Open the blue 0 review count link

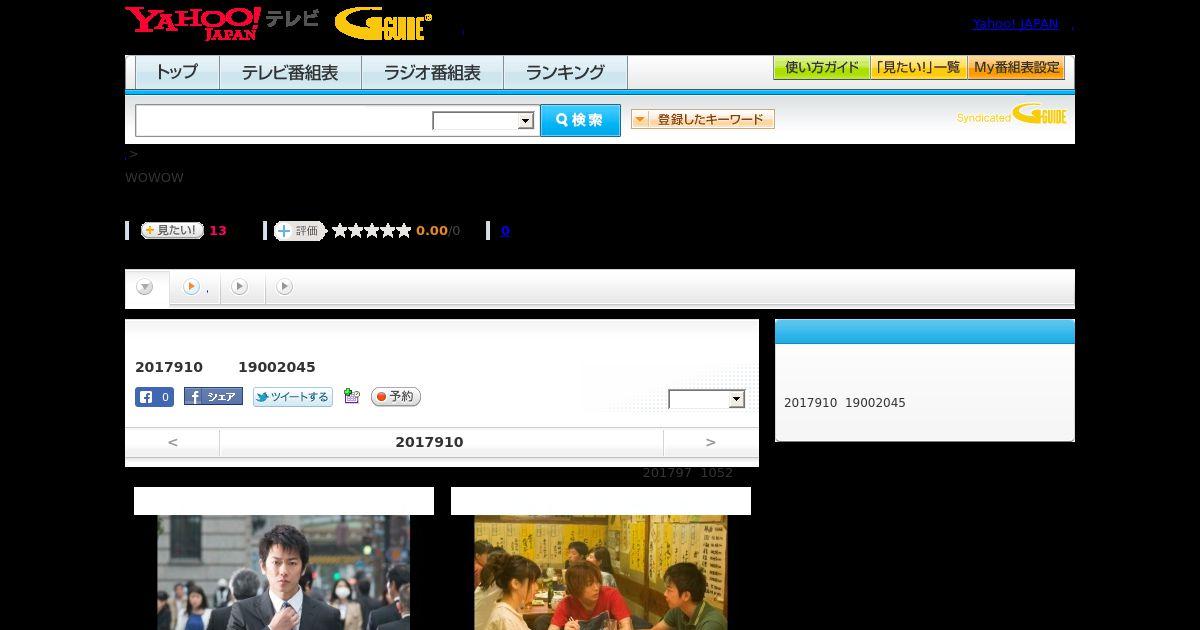[505, 231]
